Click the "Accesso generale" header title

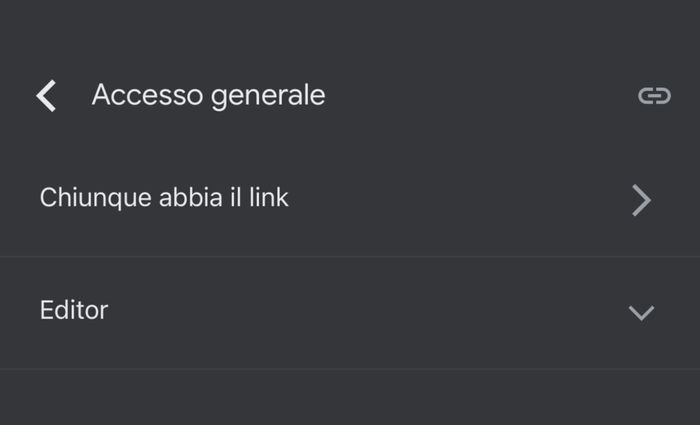click(x=208, y=95)
